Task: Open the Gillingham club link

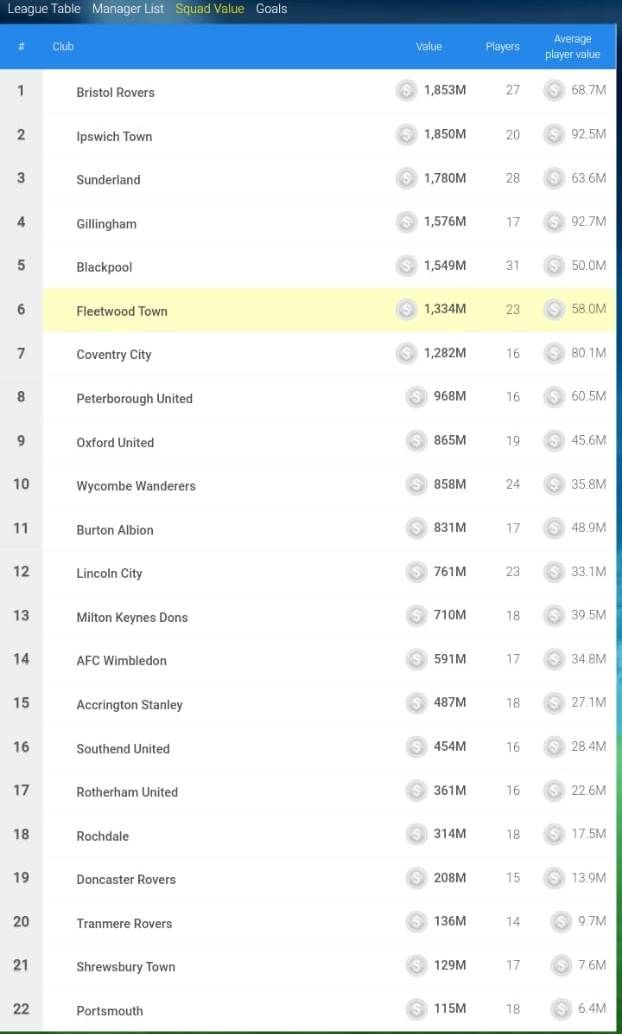Action: click(106, 224)
